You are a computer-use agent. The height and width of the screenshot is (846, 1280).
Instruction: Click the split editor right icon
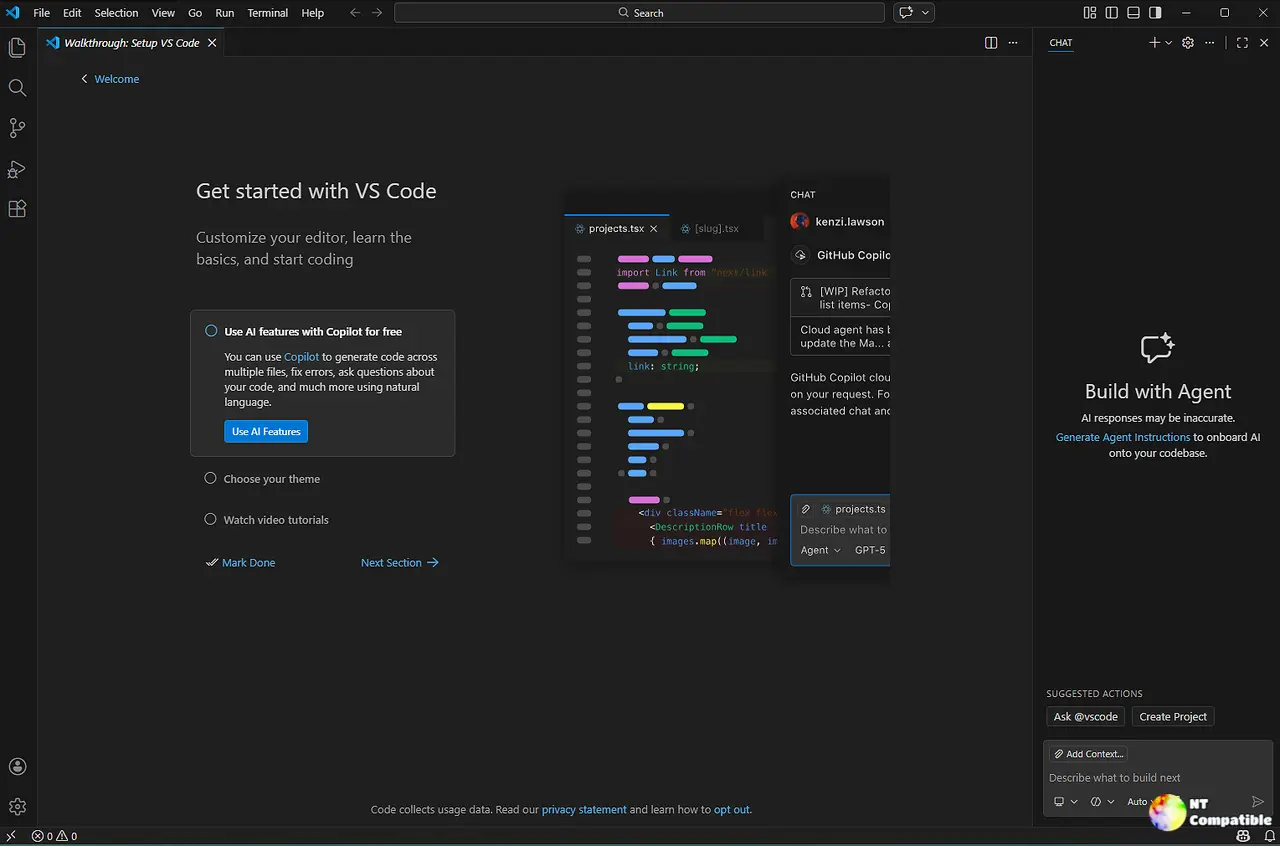tap(991, 43)
